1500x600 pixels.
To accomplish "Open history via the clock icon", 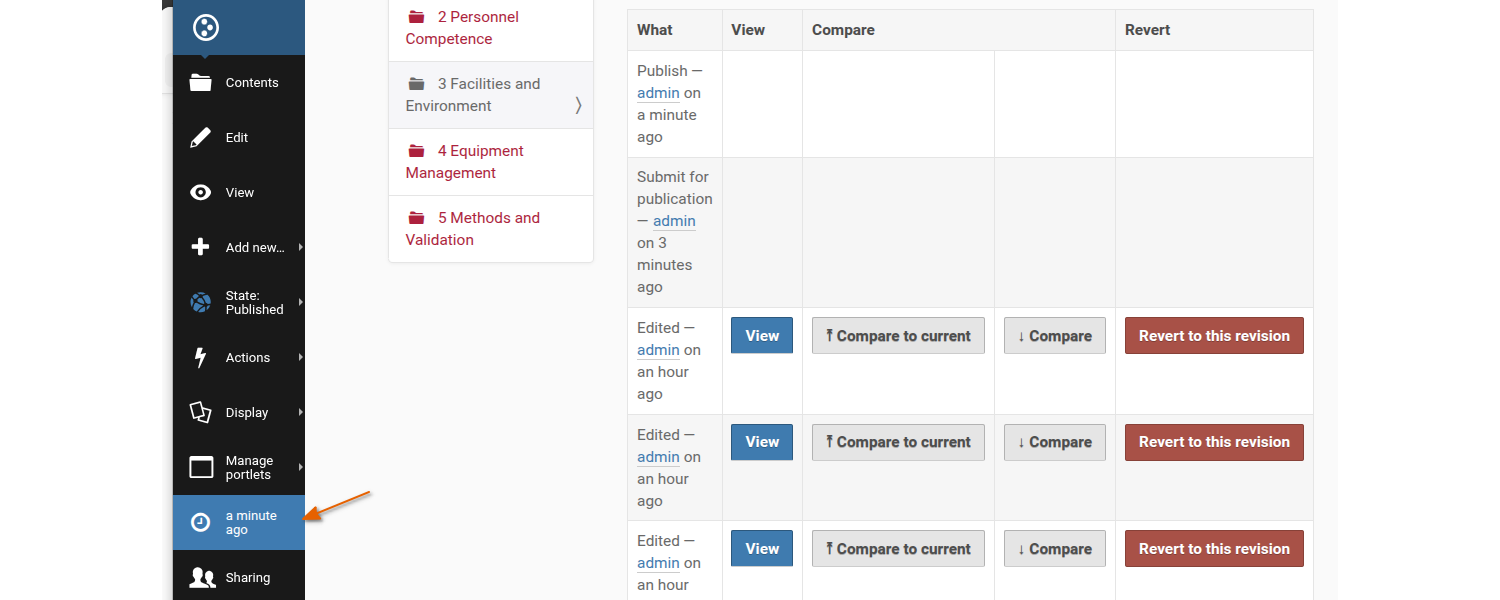I will click(201, 522).
